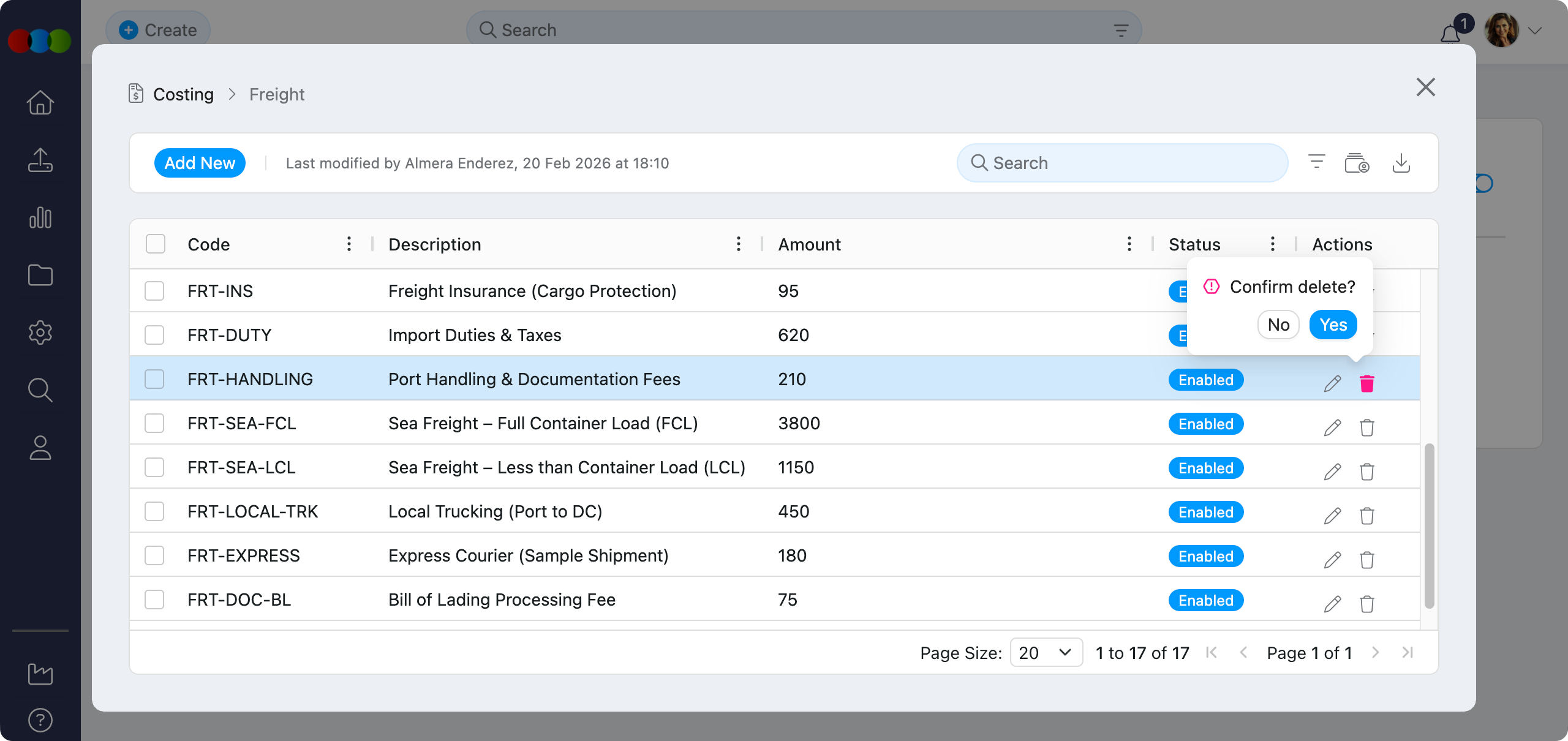This screenshot has height=741, width=1568.
Task: Open the Amount column options menu
Action: [x=1129, y=244]
